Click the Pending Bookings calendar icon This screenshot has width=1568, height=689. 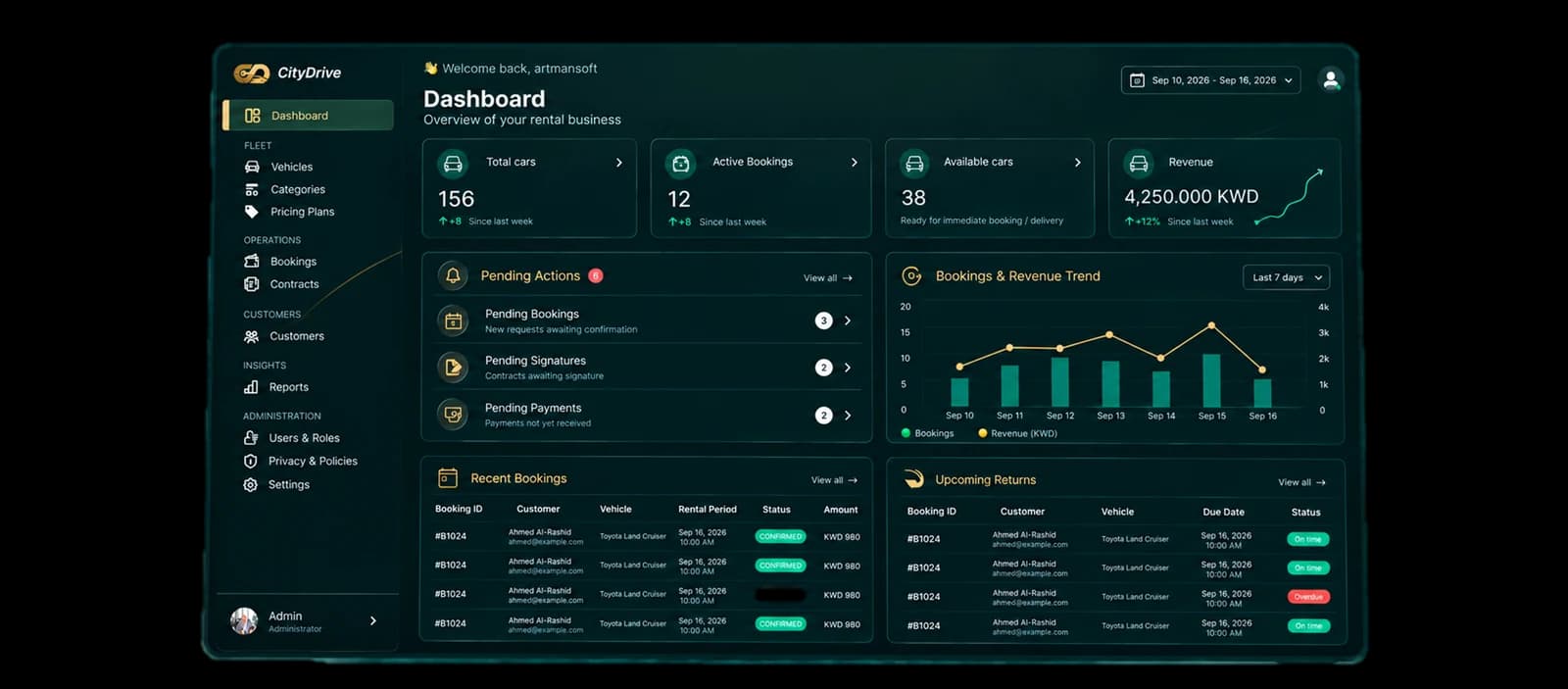pyautogui.click(x=453, y=320)
